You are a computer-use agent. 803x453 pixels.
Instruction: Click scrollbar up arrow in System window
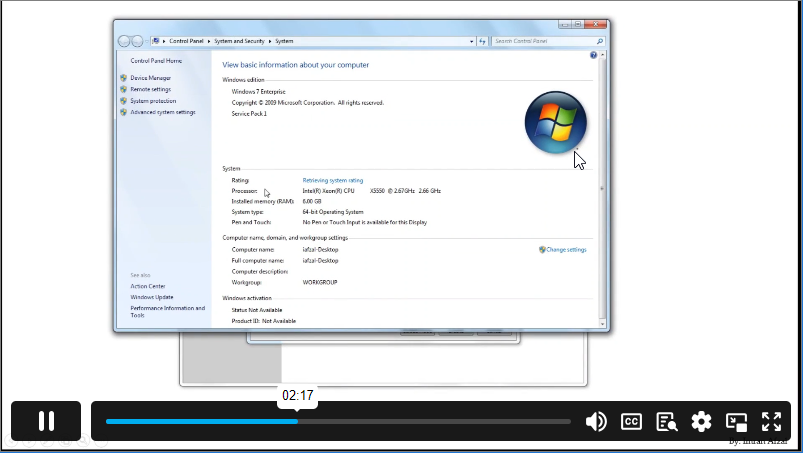(602, 54)
